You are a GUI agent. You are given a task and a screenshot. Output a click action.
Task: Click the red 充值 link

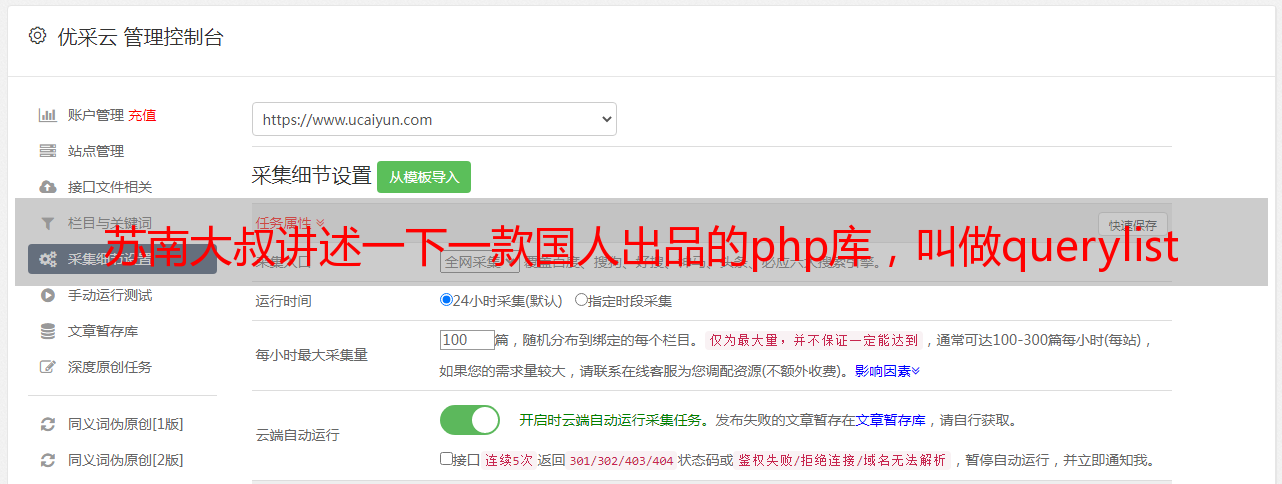tap(142, 115)
